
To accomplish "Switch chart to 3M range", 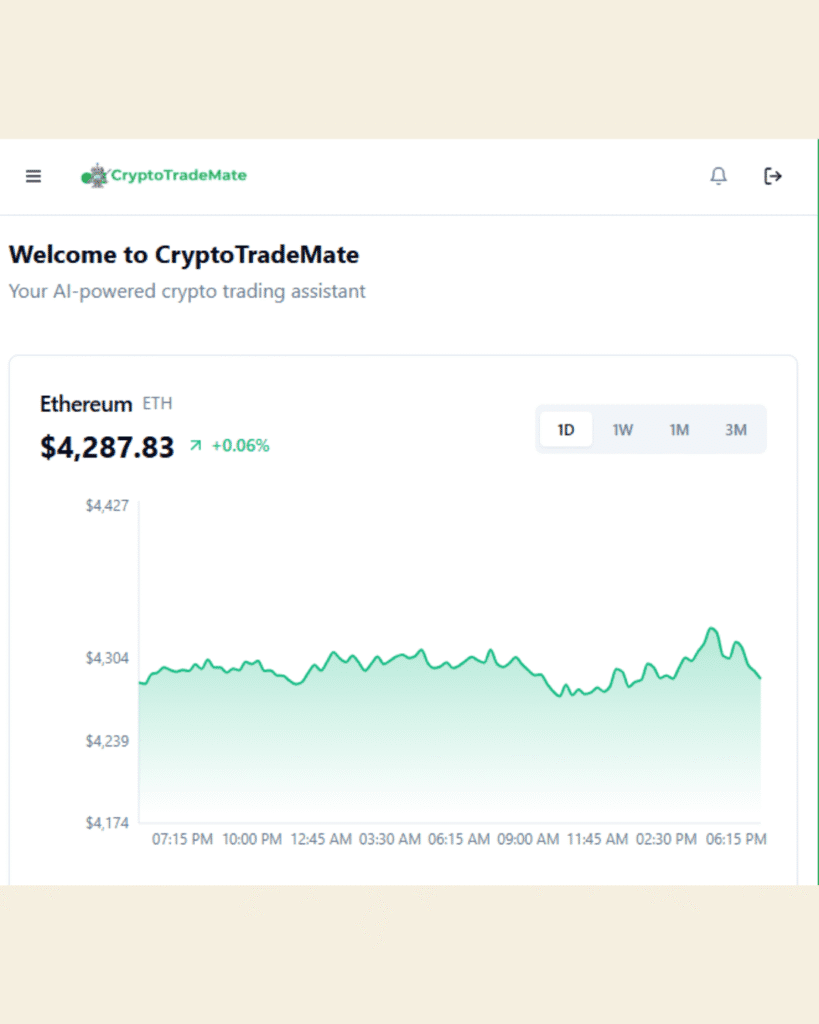I will coord(736,430).
